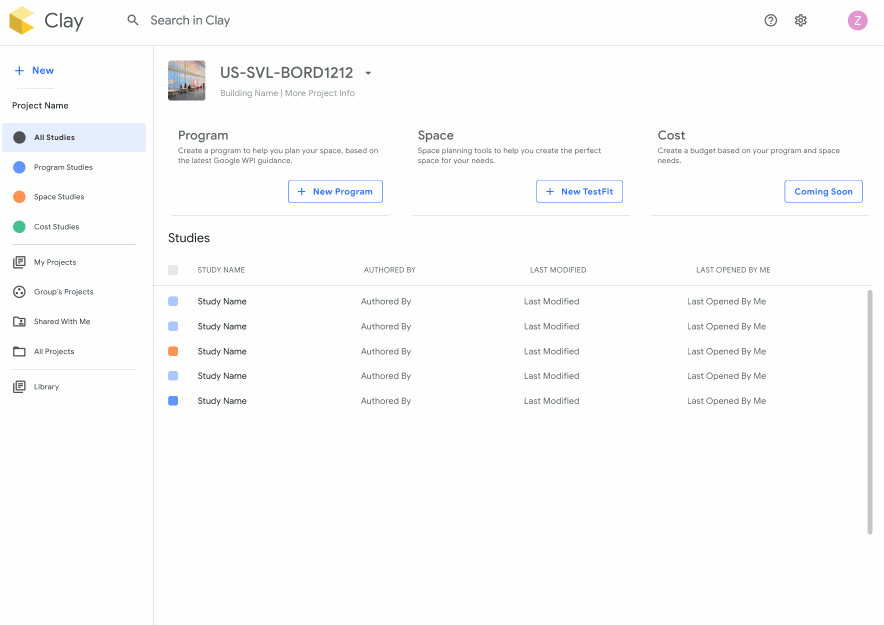Click the New Program button
Image resolution: width=884 pixels, height=625 pixels.
pyautogui.click(x=335, y=191)
